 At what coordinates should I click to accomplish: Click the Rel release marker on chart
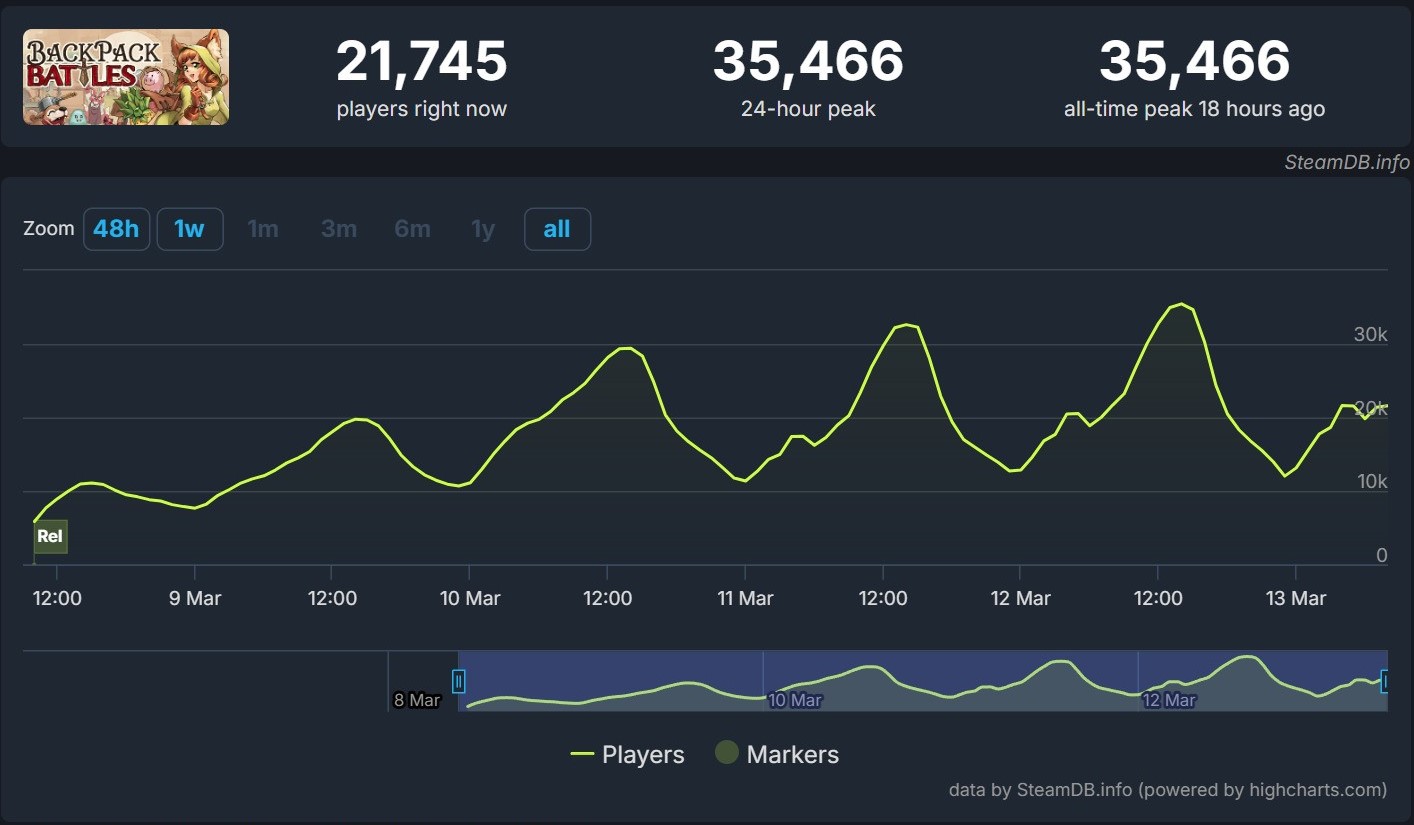pos(50,536)
